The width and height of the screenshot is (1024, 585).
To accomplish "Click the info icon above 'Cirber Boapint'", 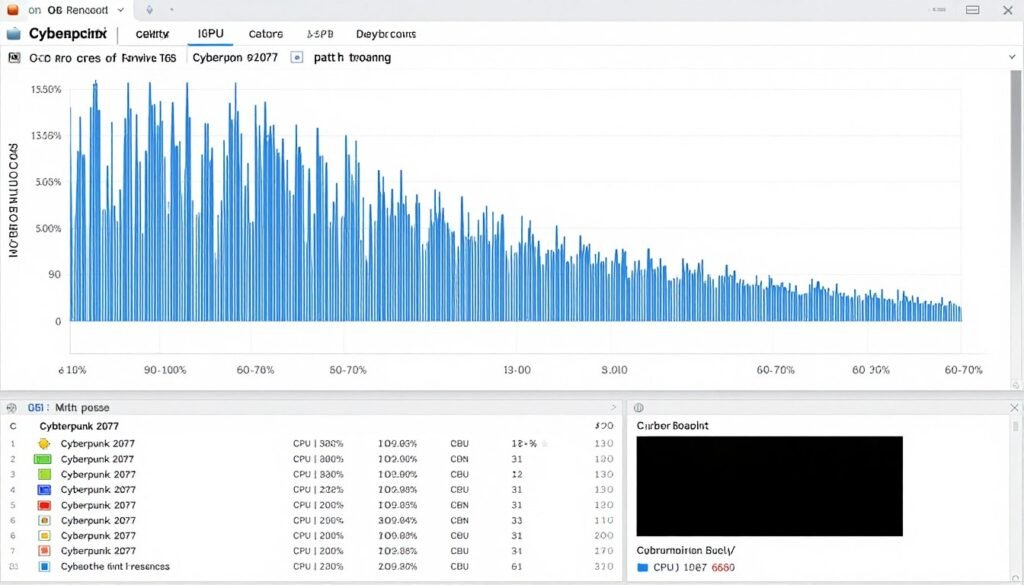I will point(639,407).
